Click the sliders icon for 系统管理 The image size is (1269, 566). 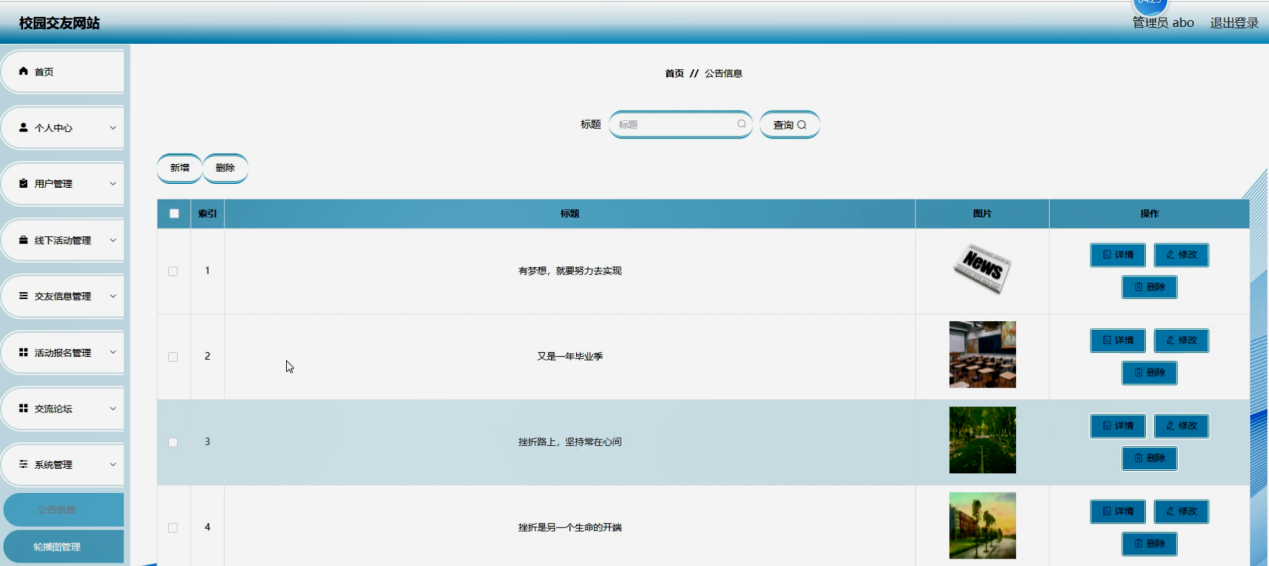coord(24,465)
